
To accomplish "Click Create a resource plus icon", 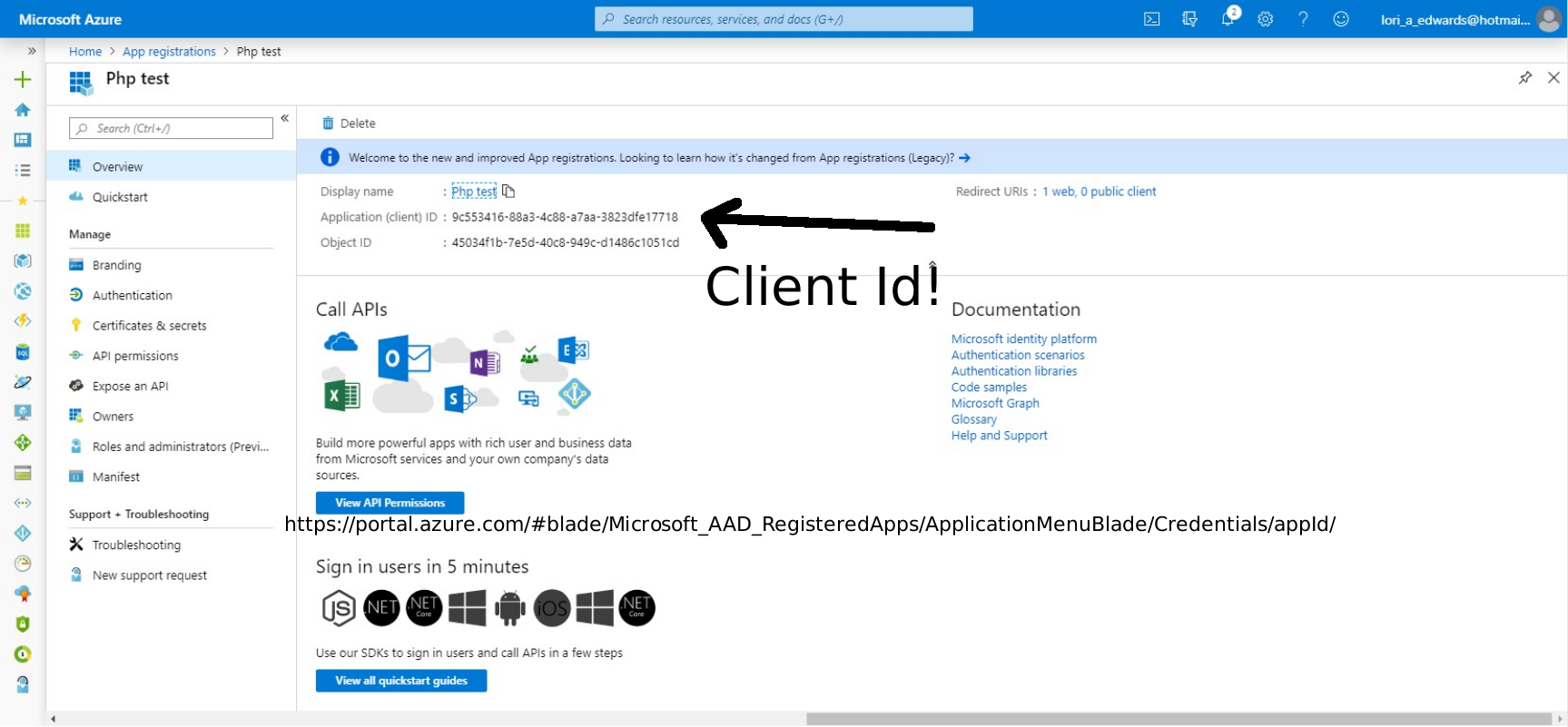I will click(23, 80).
